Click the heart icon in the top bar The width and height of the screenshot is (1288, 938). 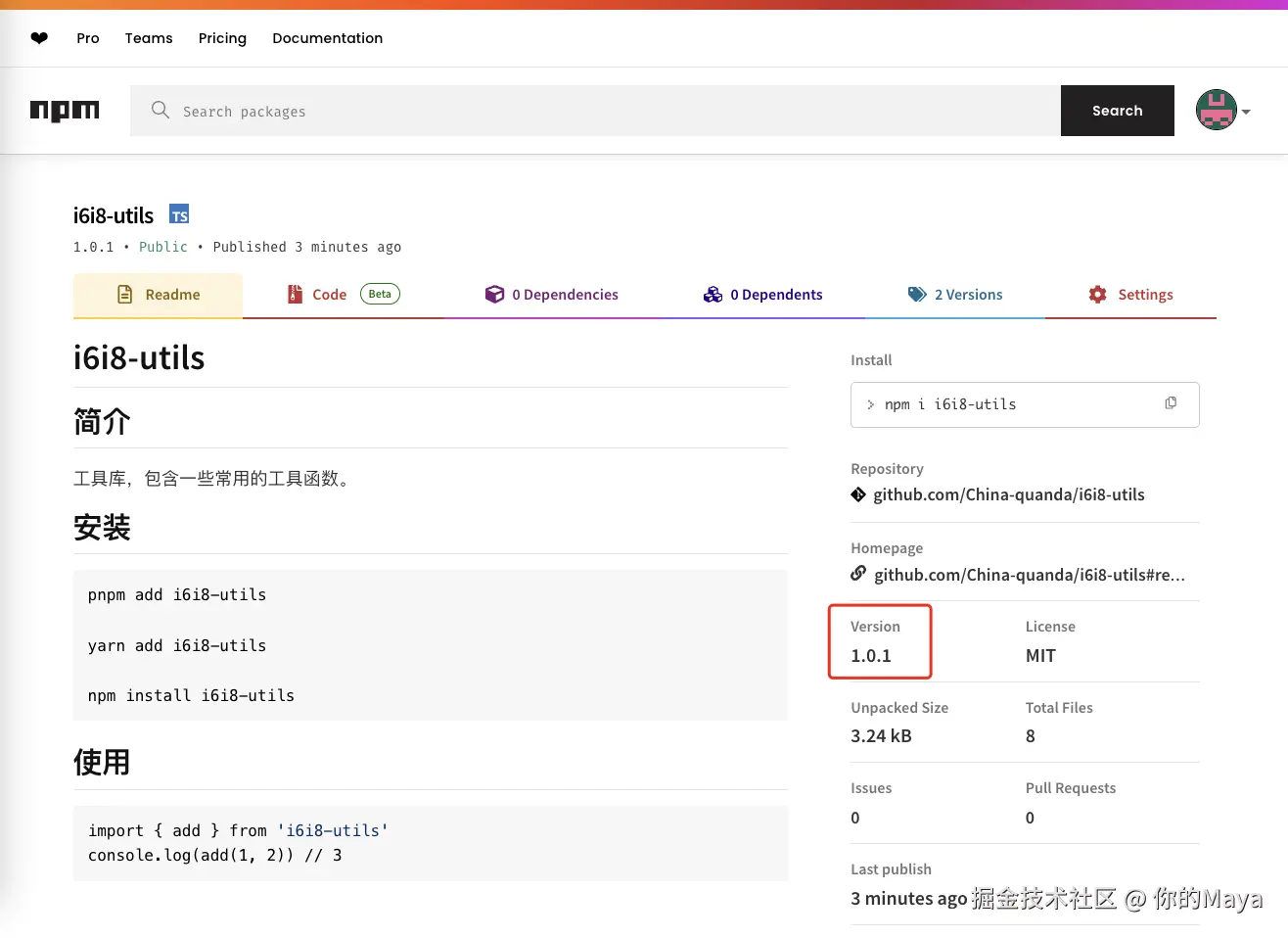click(39, 37)
